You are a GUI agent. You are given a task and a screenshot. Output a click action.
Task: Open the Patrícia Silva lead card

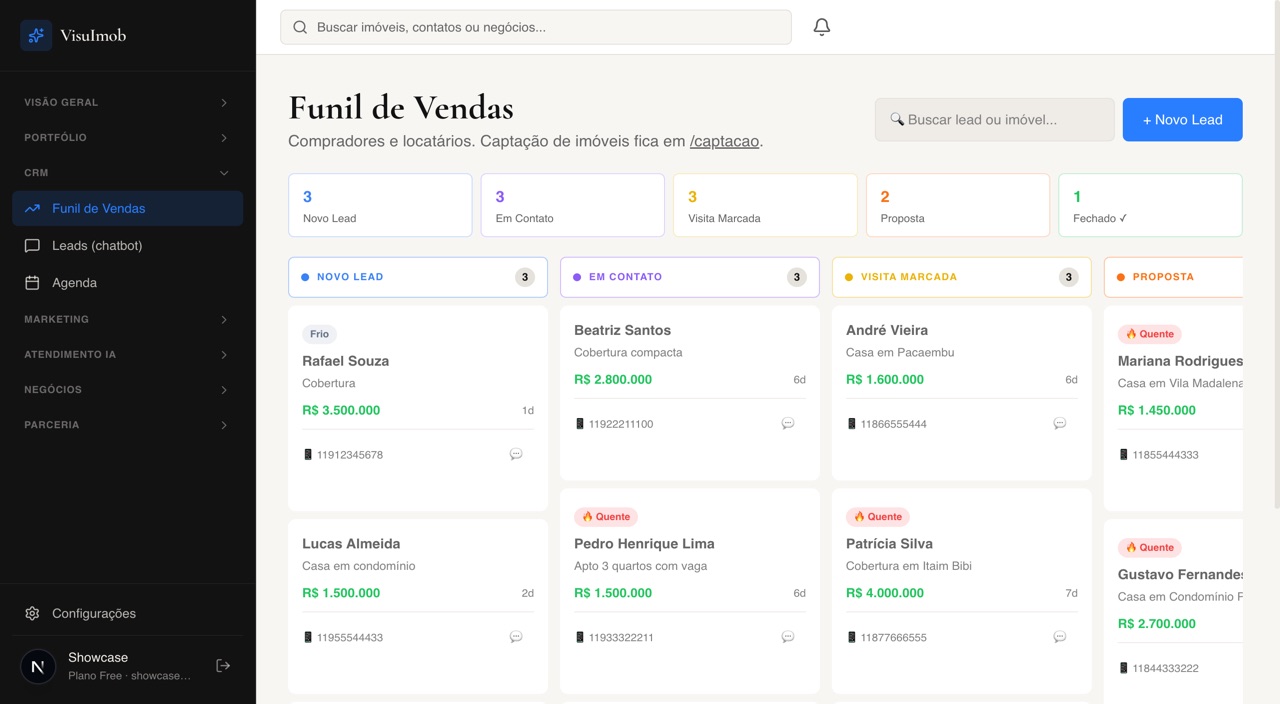click(962, 591)
